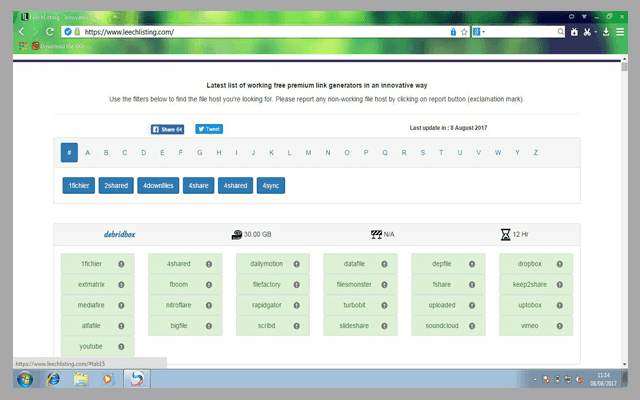
Task: Click the uptobox host label
Action: tap(530, 305)
